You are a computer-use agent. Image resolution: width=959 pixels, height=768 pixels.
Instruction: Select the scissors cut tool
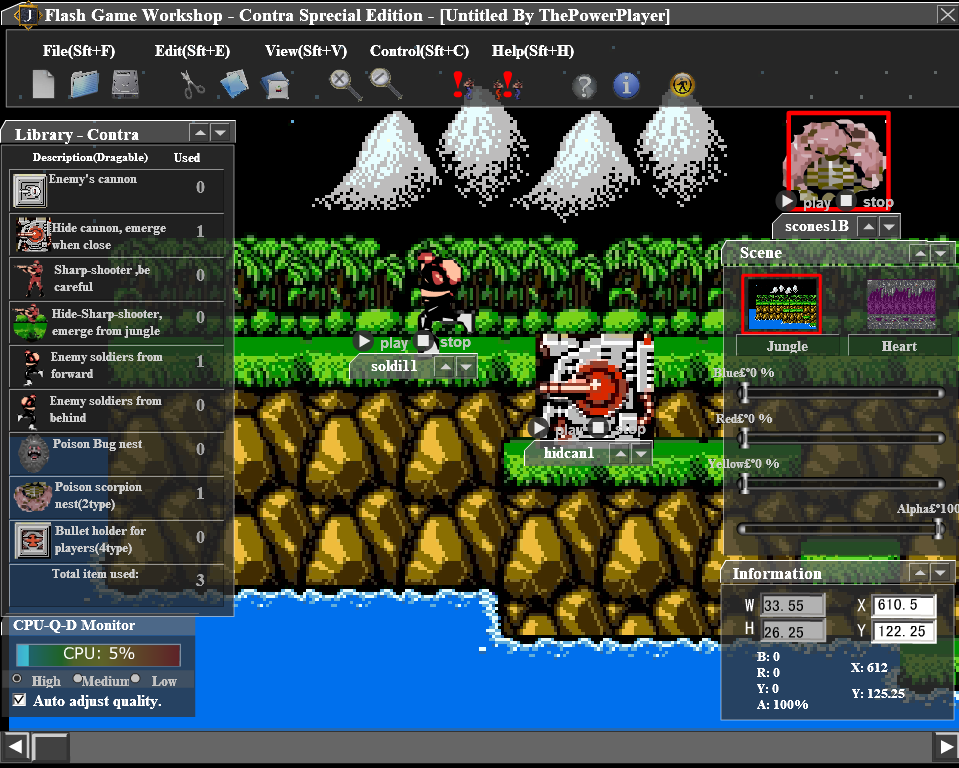tap(192, 84)
